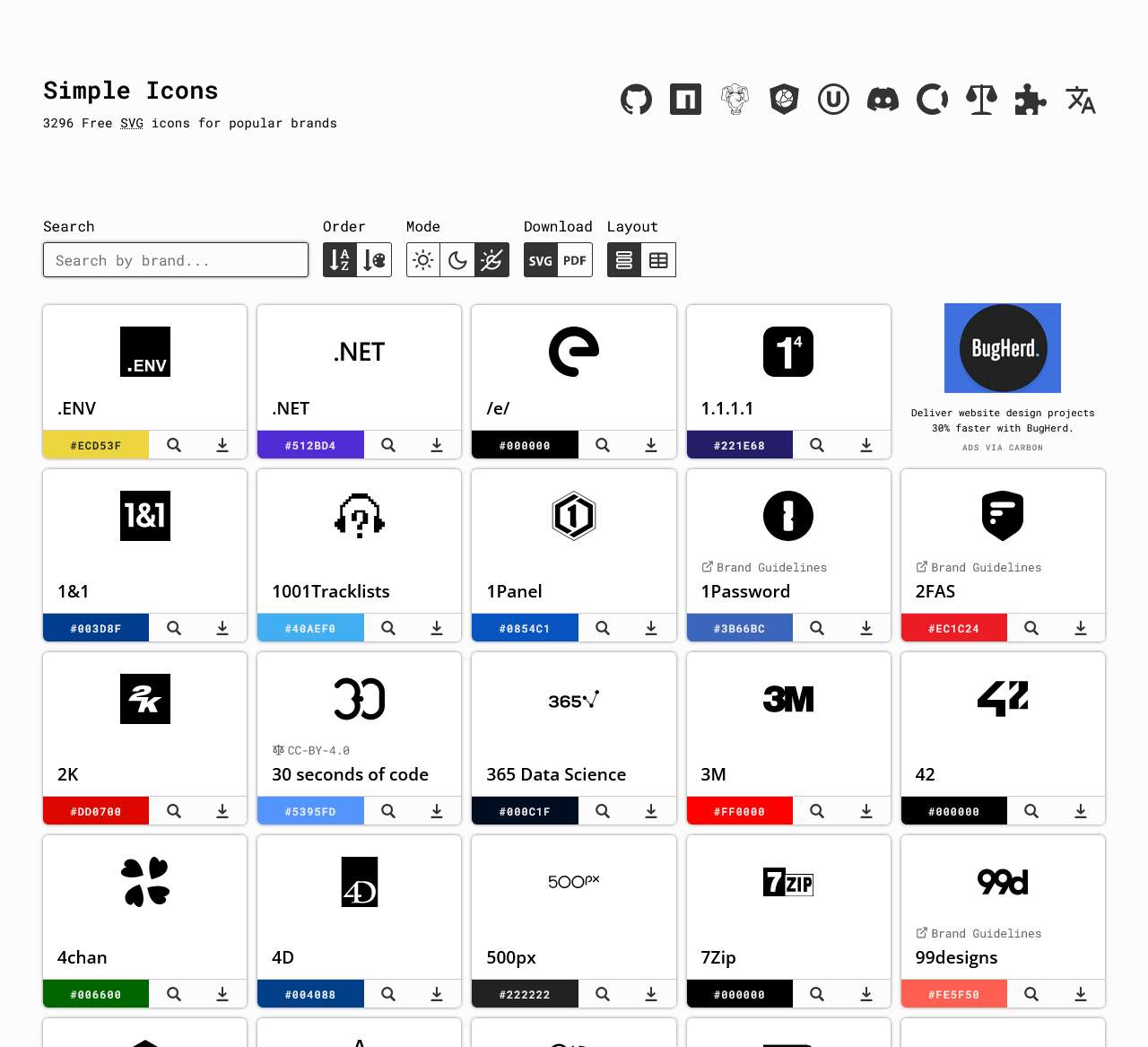Preview the .NET icon with magnifier
Screen dimensions: 1148x1047
pos(388,445)
